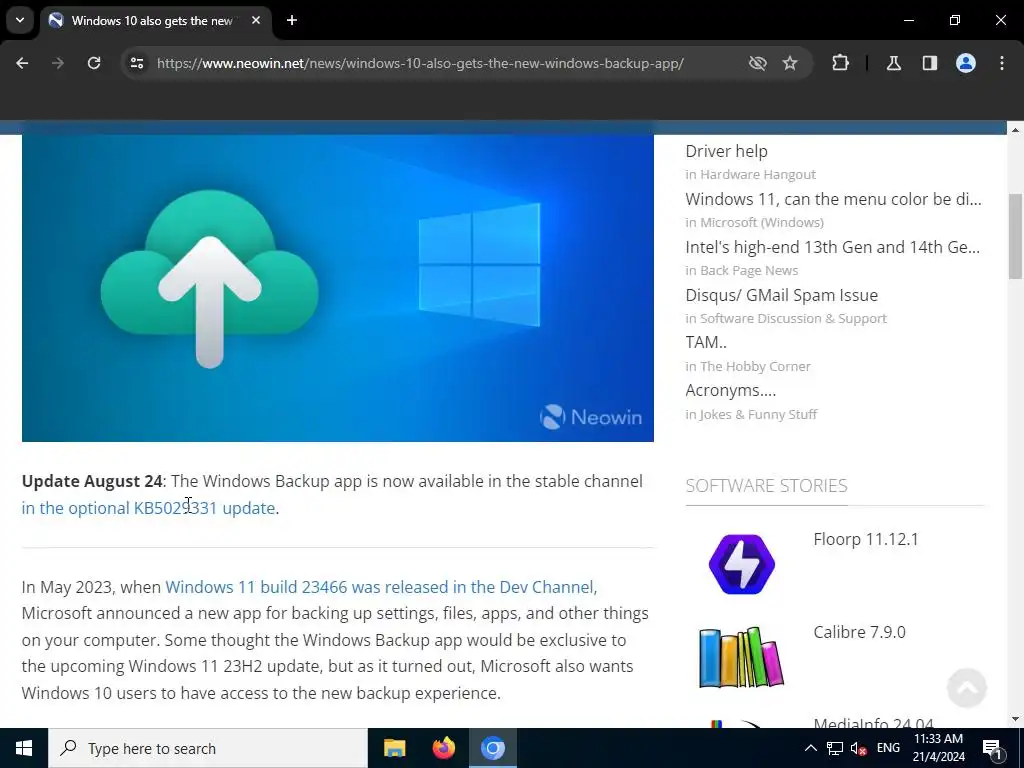This screenshot has width=1024, height=768.
Task: Open the Calibre 7.9.0 story
Action: click(x=859, y=632)
